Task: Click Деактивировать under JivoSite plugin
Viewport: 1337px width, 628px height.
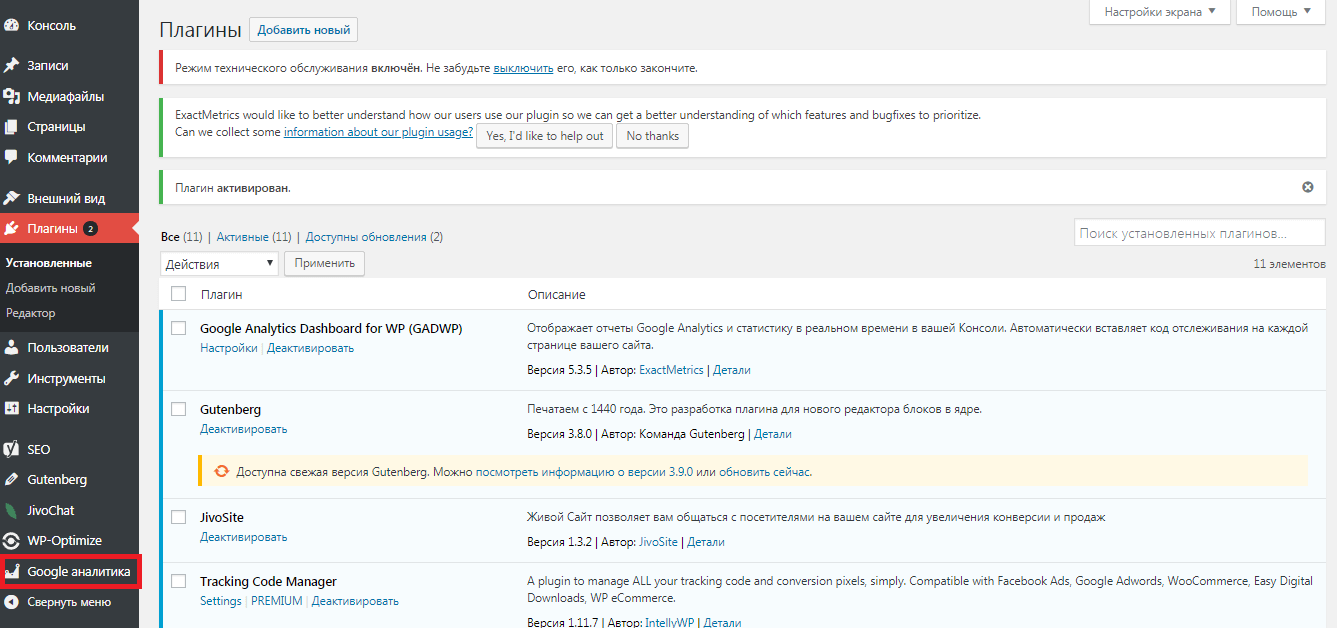Action: 243,537
